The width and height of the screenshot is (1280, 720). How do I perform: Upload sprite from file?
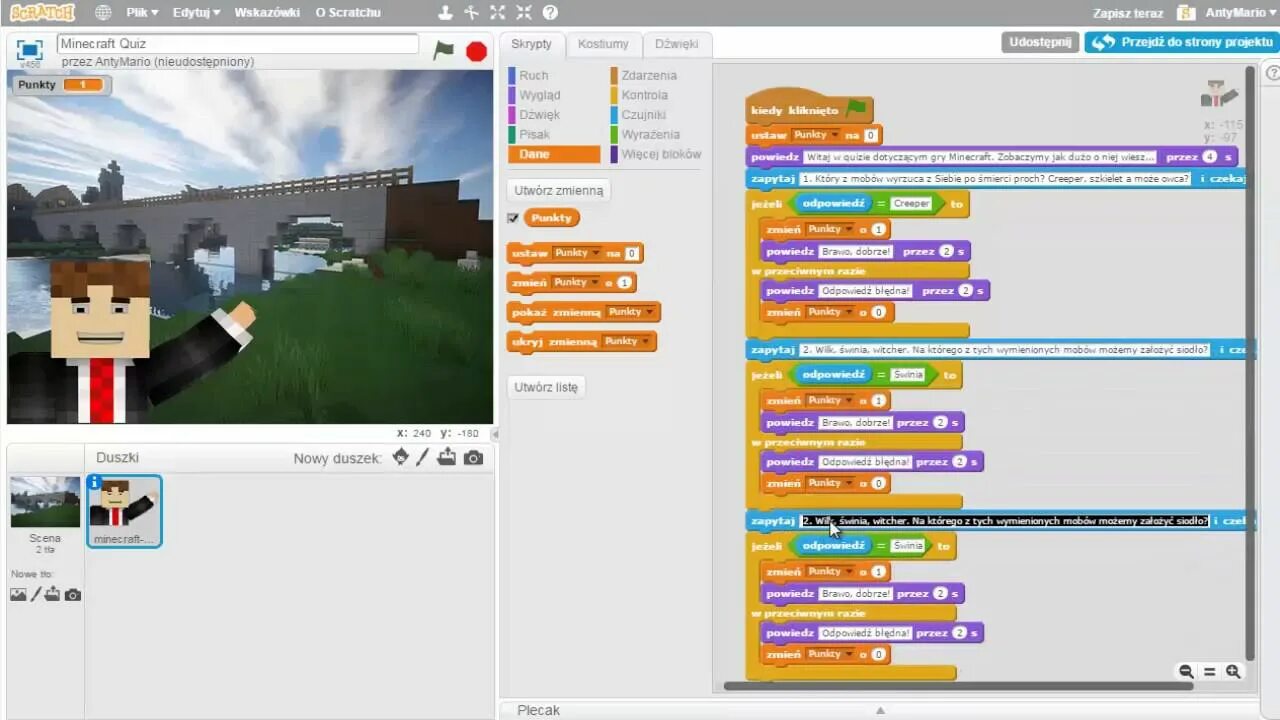click(x=446, y=457)
